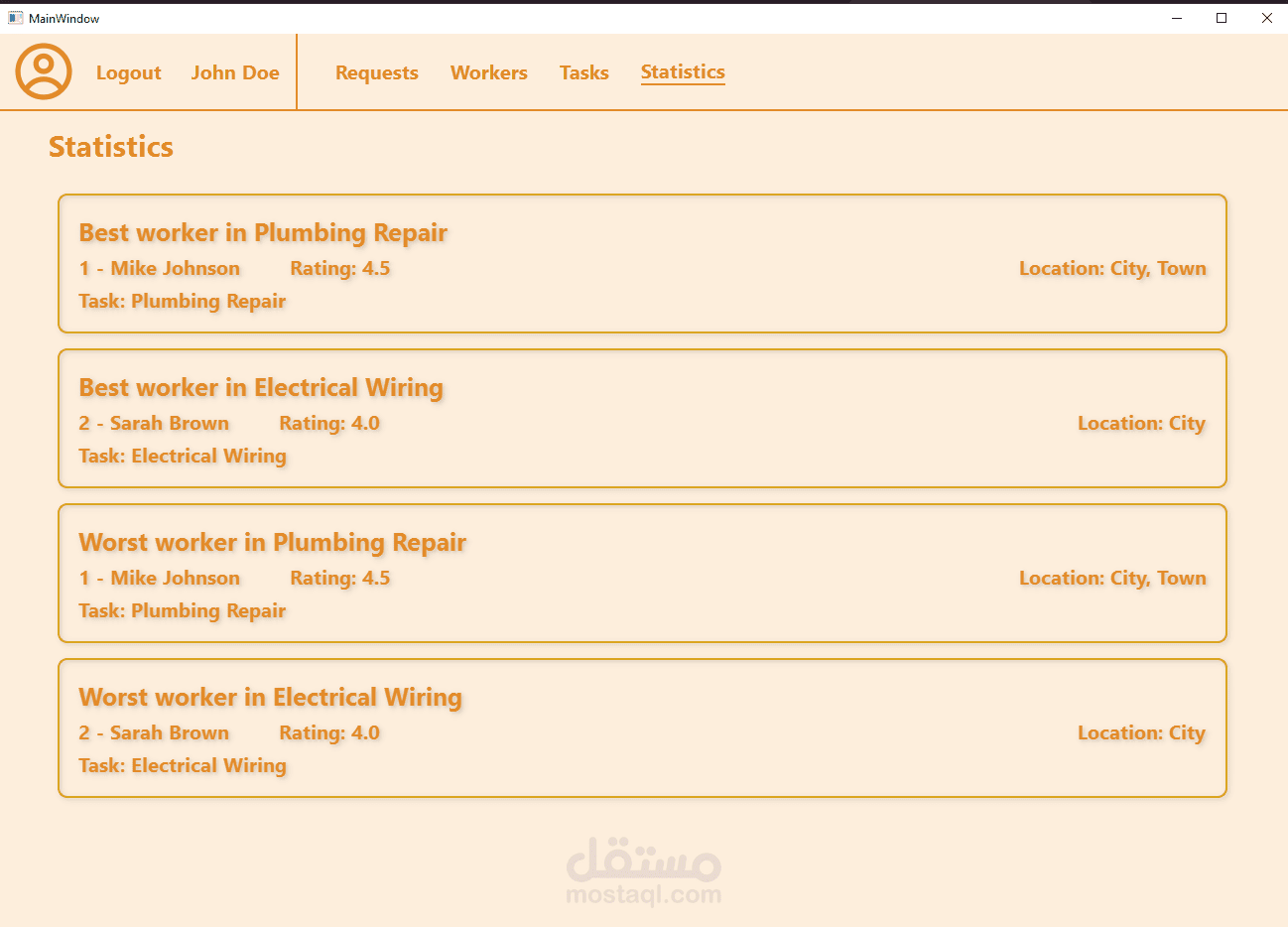Go to the Tasks tab
1288x927 pixels.
[x=583, y=72]
